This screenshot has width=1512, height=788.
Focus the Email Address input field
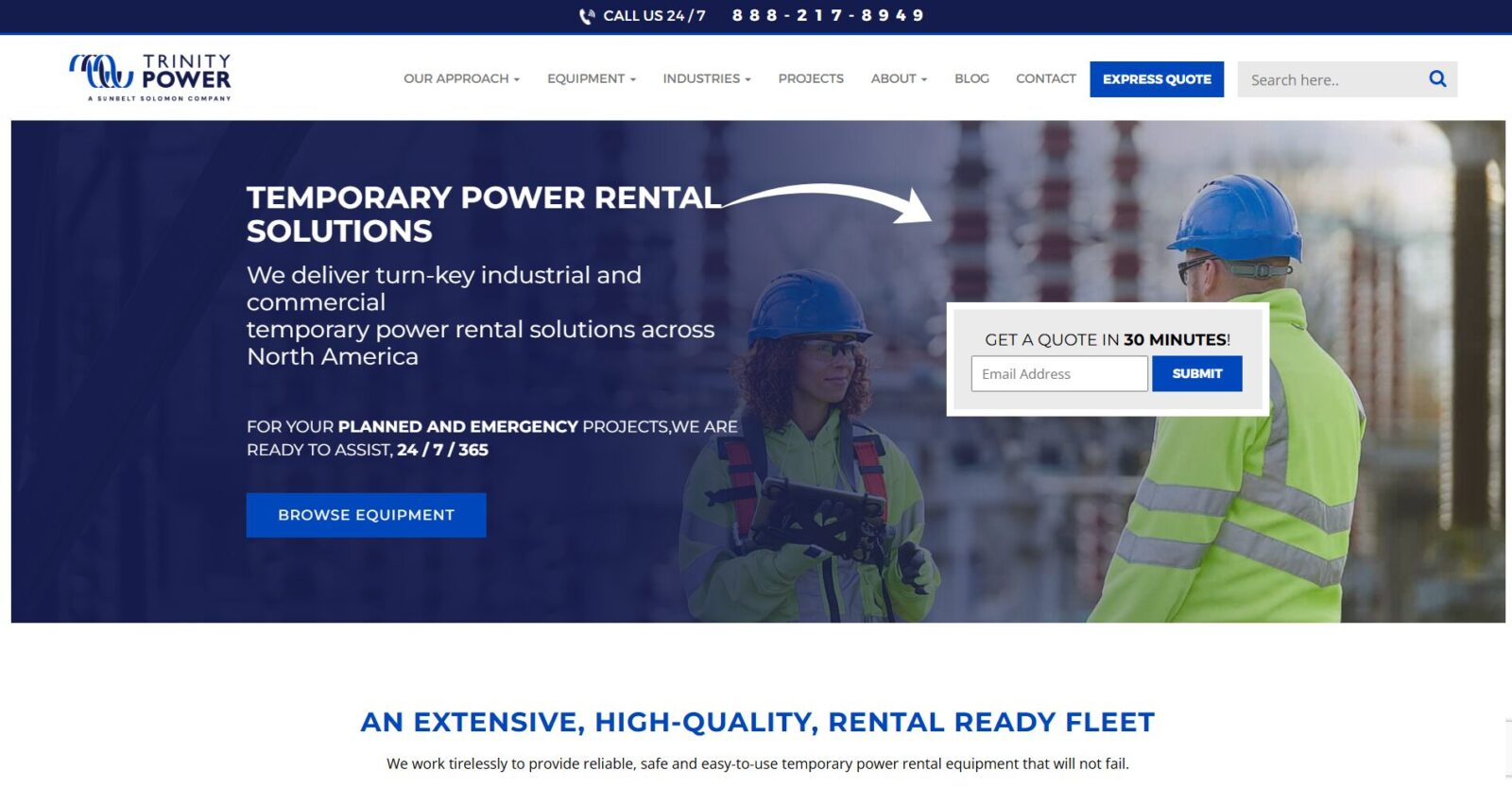coord(1058,374)
